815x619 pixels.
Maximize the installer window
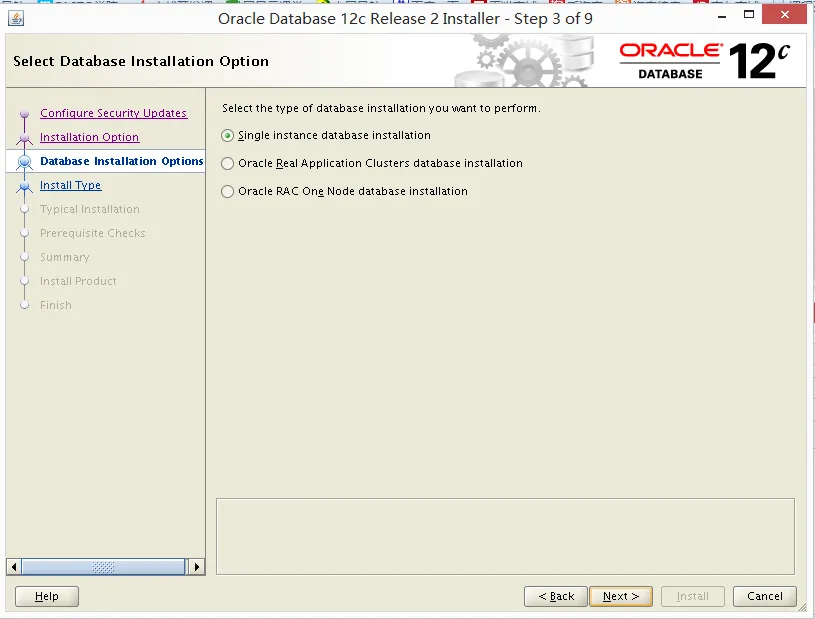(749, 15)
